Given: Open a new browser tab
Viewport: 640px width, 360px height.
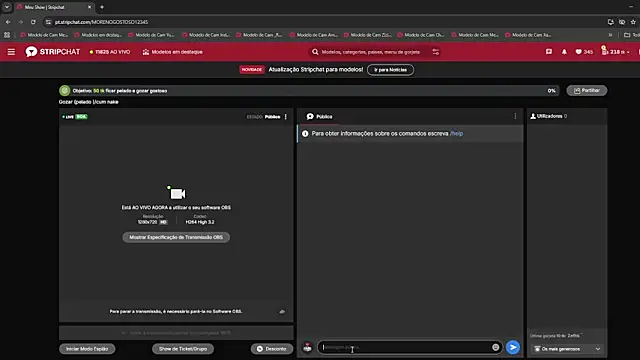Looking at the screenshot, I should (102, 7).
